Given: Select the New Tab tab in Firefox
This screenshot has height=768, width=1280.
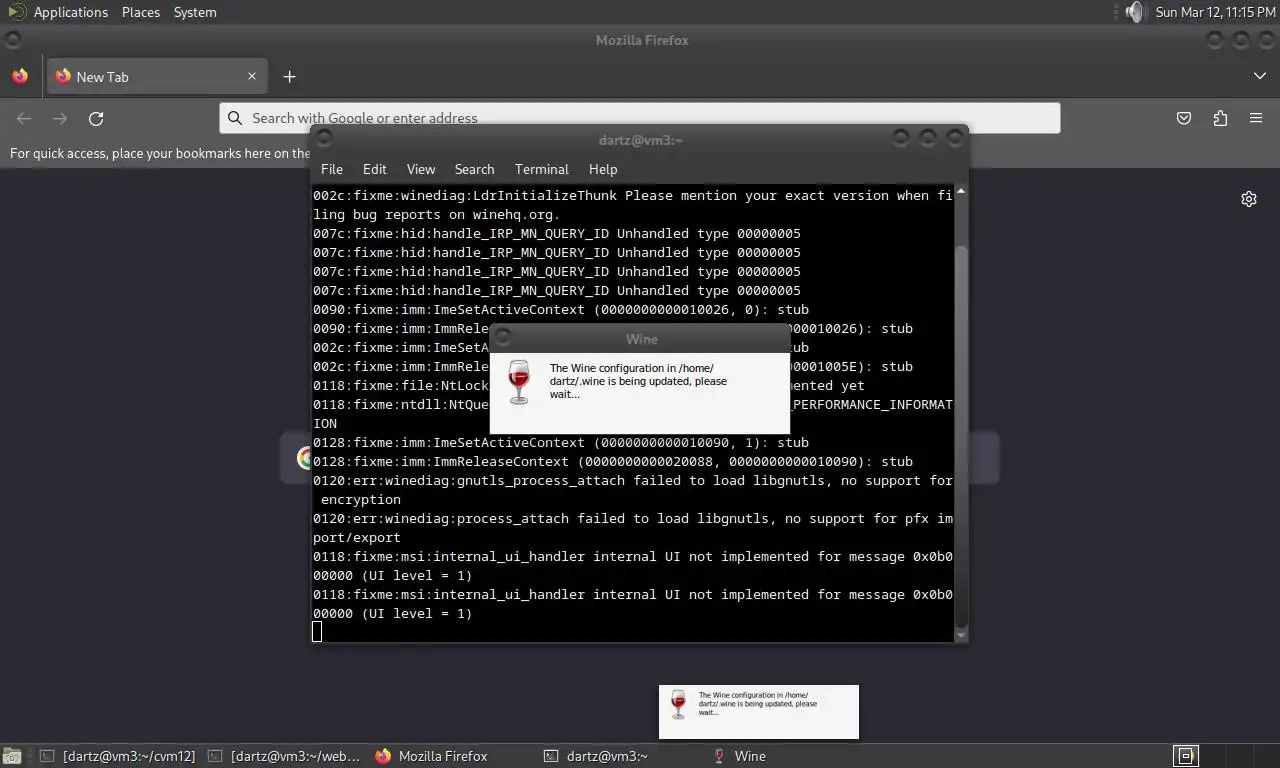Looking at the screenshot, I should click(157, 76).
